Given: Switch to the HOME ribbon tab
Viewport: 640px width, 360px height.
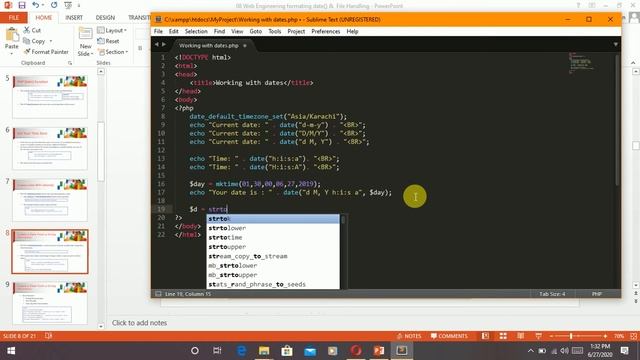Looking at the screenshot, I should pyautogui.click(x=44, y=18).
